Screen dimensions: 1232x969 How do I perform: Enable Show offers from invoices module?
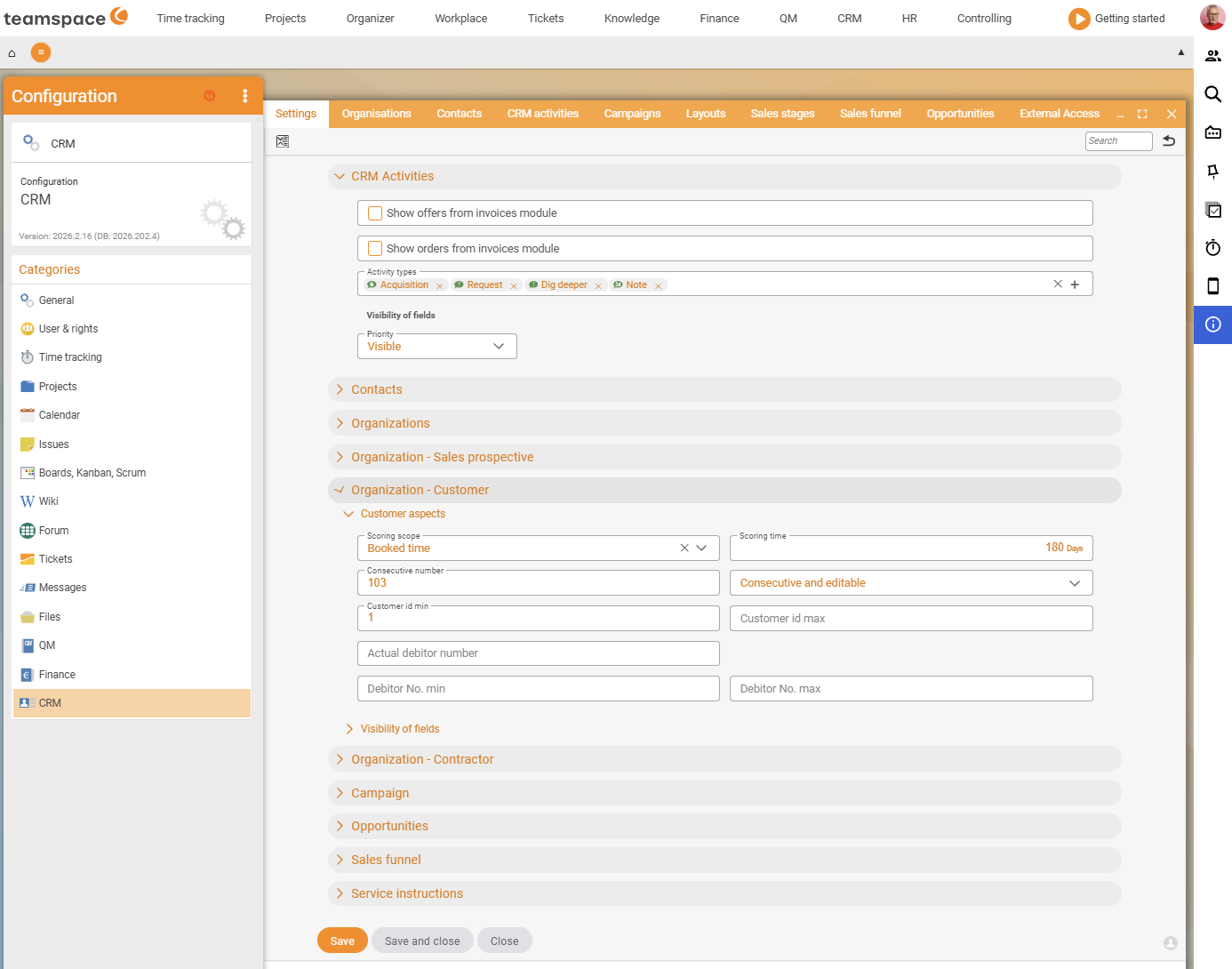(x=375, y=213)
